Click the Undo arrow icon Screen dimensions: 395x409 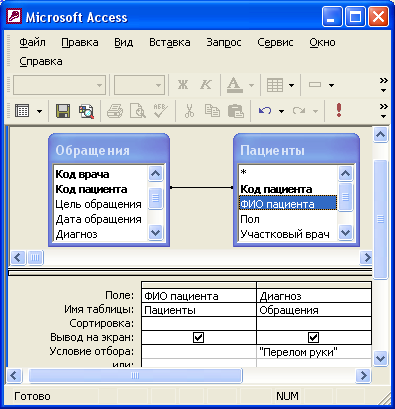click(x=265, y=111)
